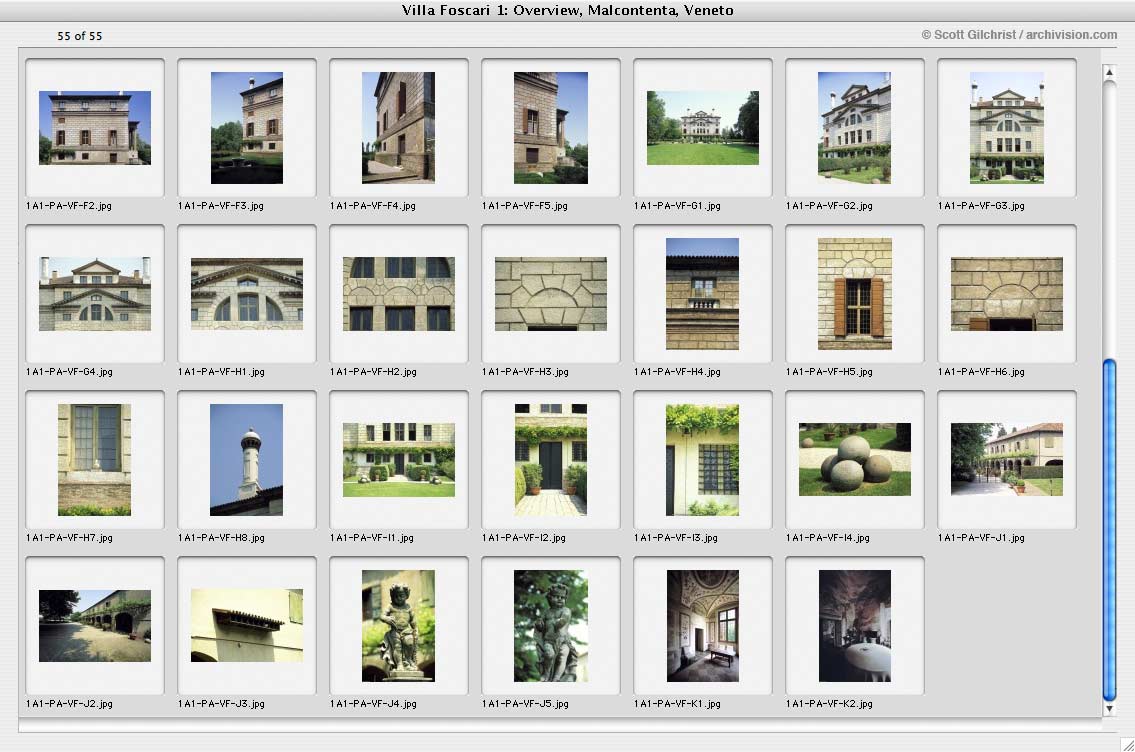Screen dimensions: 1135x752
Task: Click the 1A1-PA-VF-K2.jpg filename label
Action: coord(830,704)
